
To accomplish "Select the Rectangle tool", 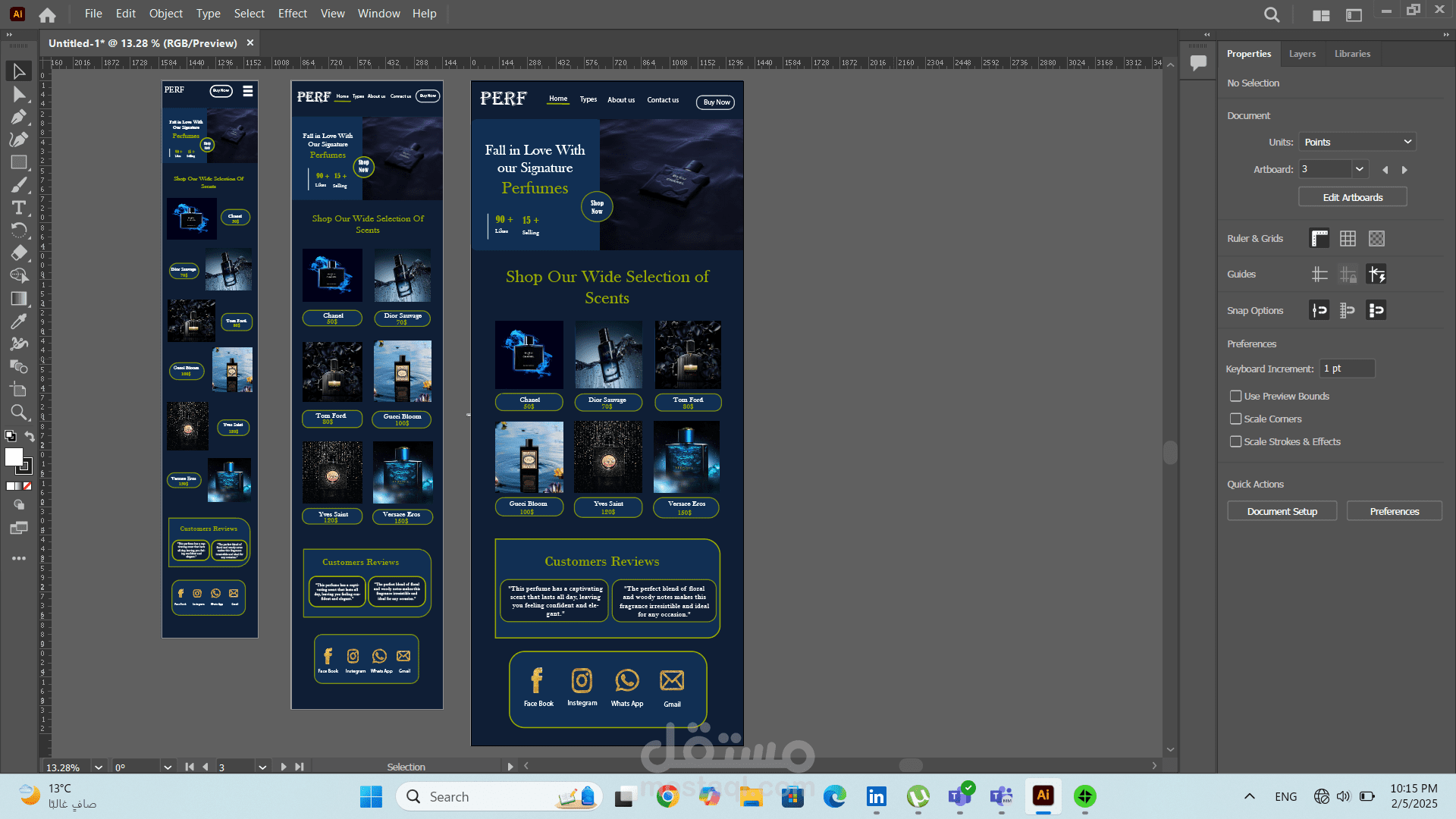I will (19, 162).
